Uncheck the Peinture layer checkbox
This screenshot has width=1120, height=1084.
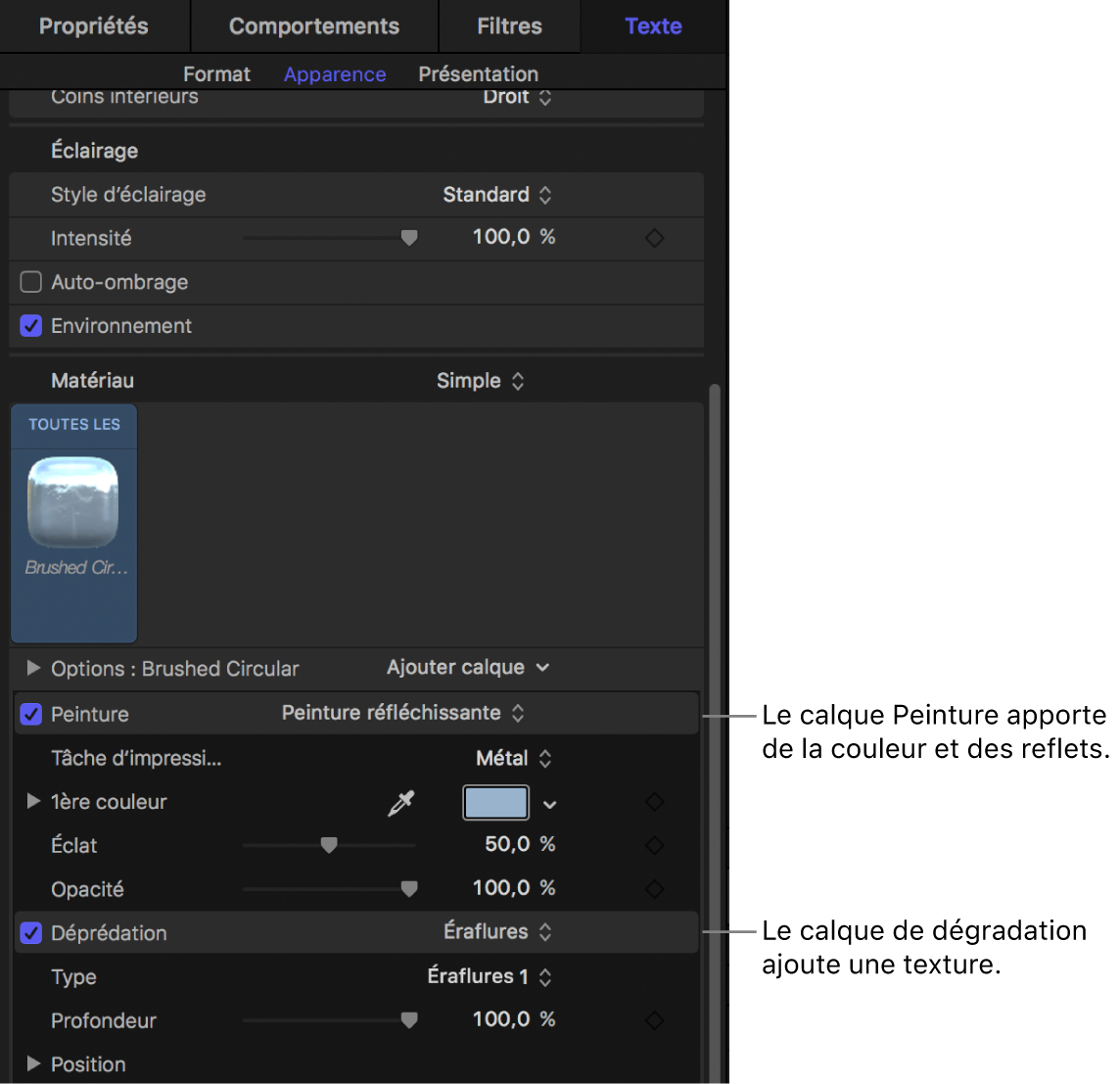tap(30, 714)
